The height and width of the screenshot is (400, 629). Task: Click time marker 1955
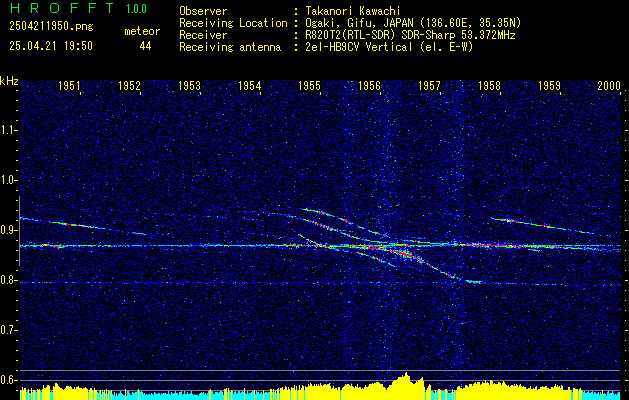tap(309, 85)
